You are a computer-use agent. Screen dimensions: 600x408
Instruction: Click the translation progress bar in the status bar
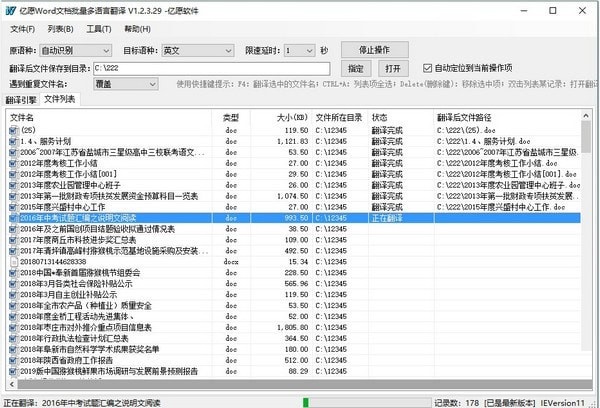pyautogui.click(x=367, y=403)
